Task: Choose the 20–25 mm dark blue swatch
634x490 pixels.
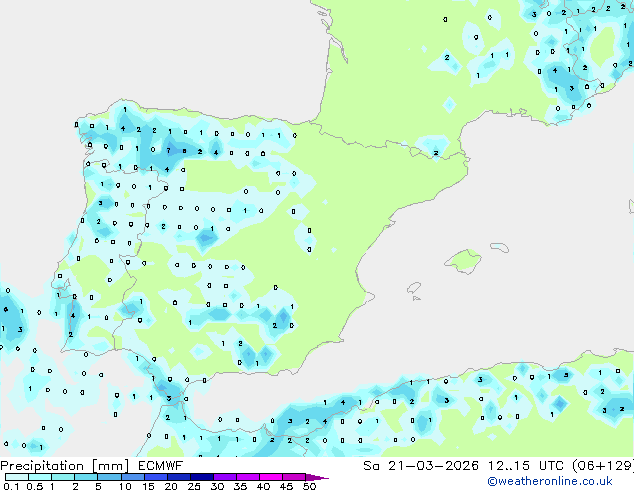Action: click(x=178, y=477)
